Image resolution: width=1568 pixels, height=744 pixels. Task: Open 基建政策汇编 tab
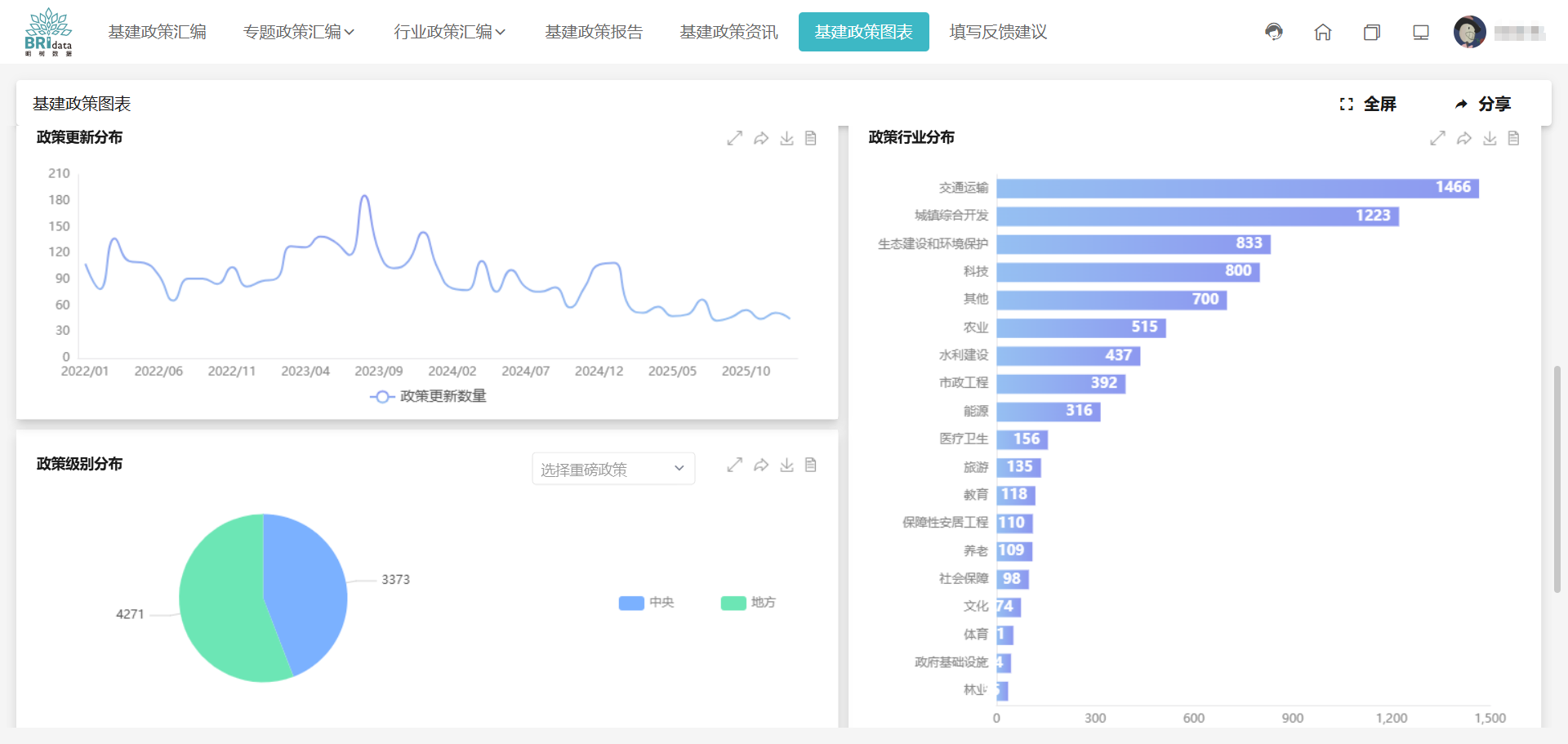point(158,32)
